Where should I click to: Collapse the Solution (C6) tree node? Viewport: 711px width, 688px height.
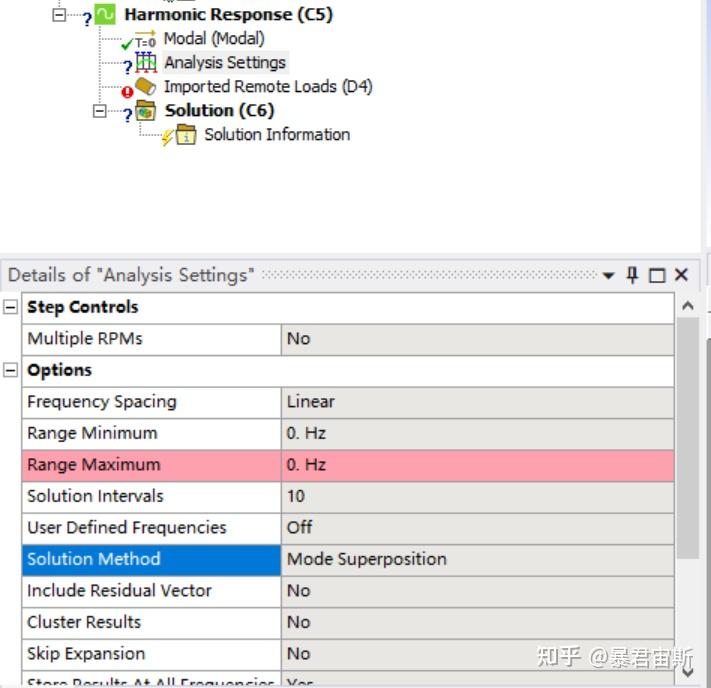pos(99,111)
